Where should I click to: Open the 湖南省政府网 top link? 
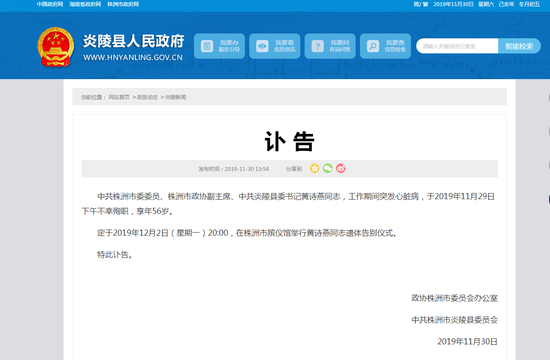pyautogui.click(x=85, y=4)
